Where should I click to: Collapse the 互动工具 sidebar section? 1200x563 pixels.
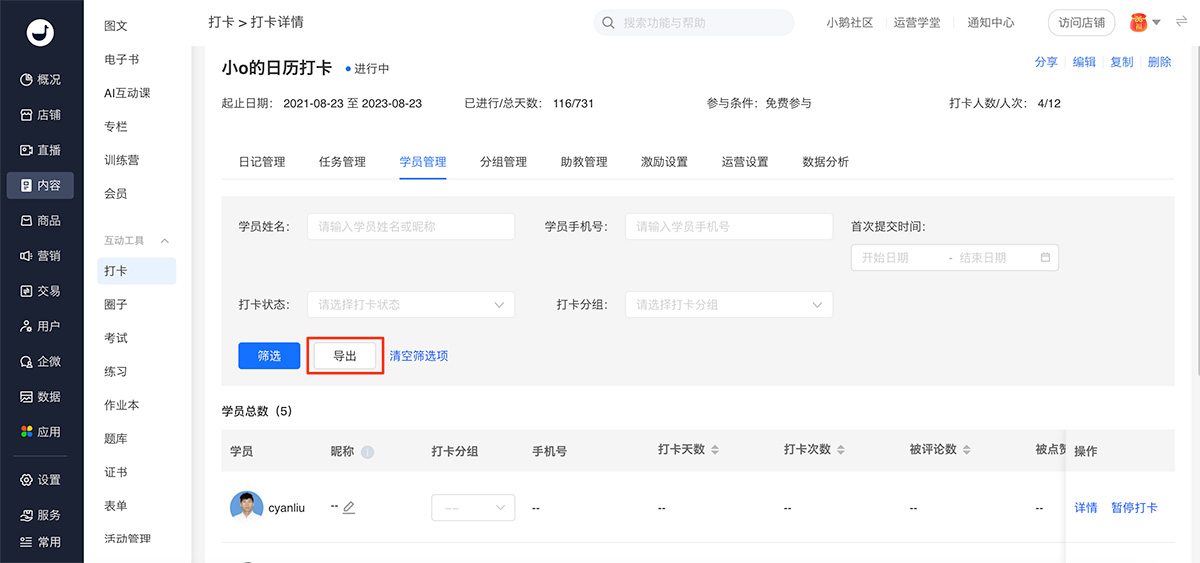tap(165, 241)
